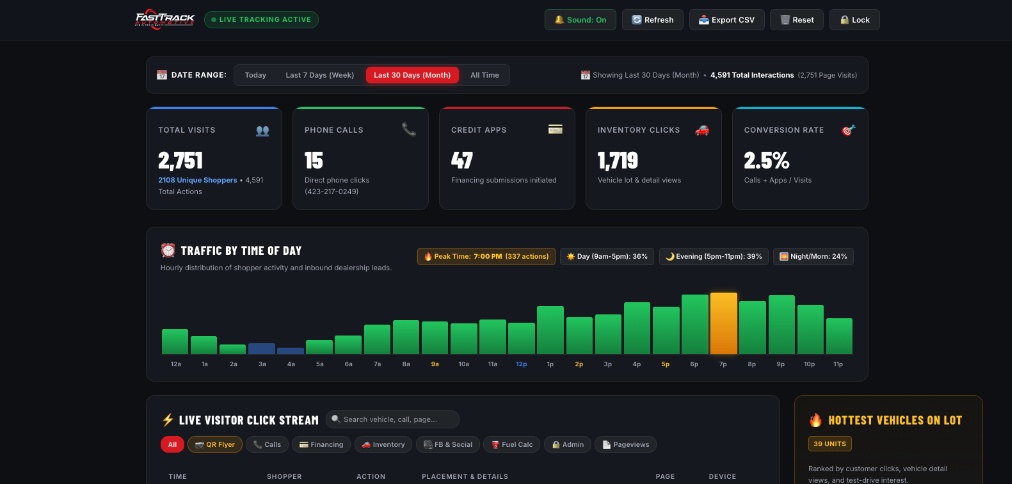Click the 1,719 inventory clicks value
The height and width of the screenshot is (484, 1012).
(618, 160)
